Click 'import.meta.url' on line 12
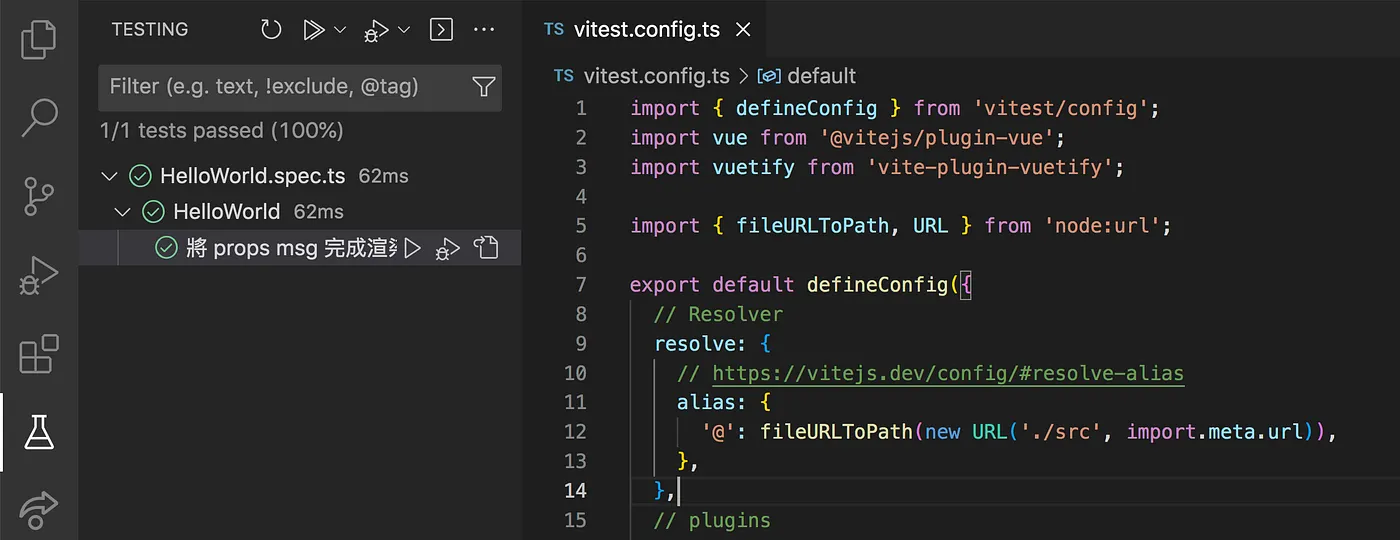The width and height of the screenshot is (1400, 540). coord(1215,432)
